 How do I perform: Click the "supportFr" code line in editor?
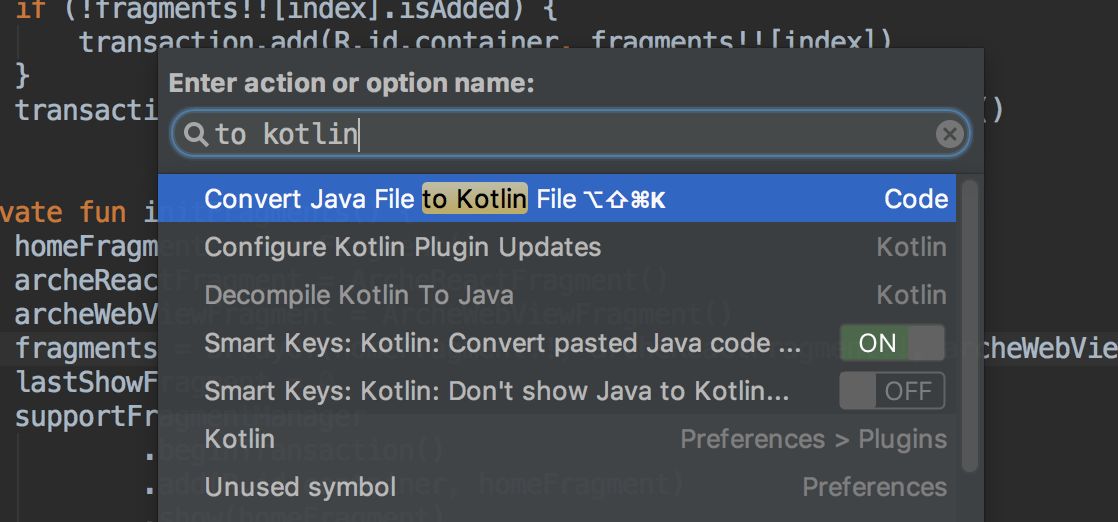coord(86,417)
